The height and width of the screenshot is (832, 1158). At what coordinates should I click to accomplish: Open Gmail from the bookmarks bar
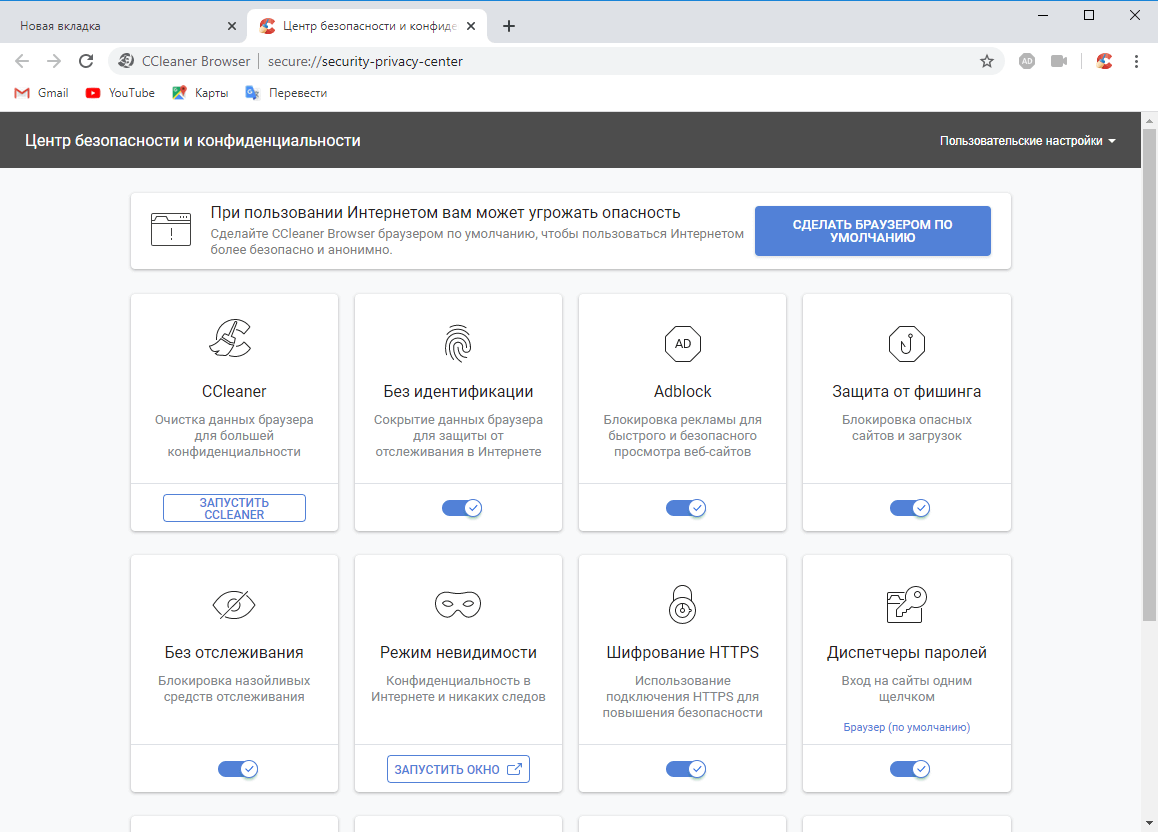click(40, 92)
